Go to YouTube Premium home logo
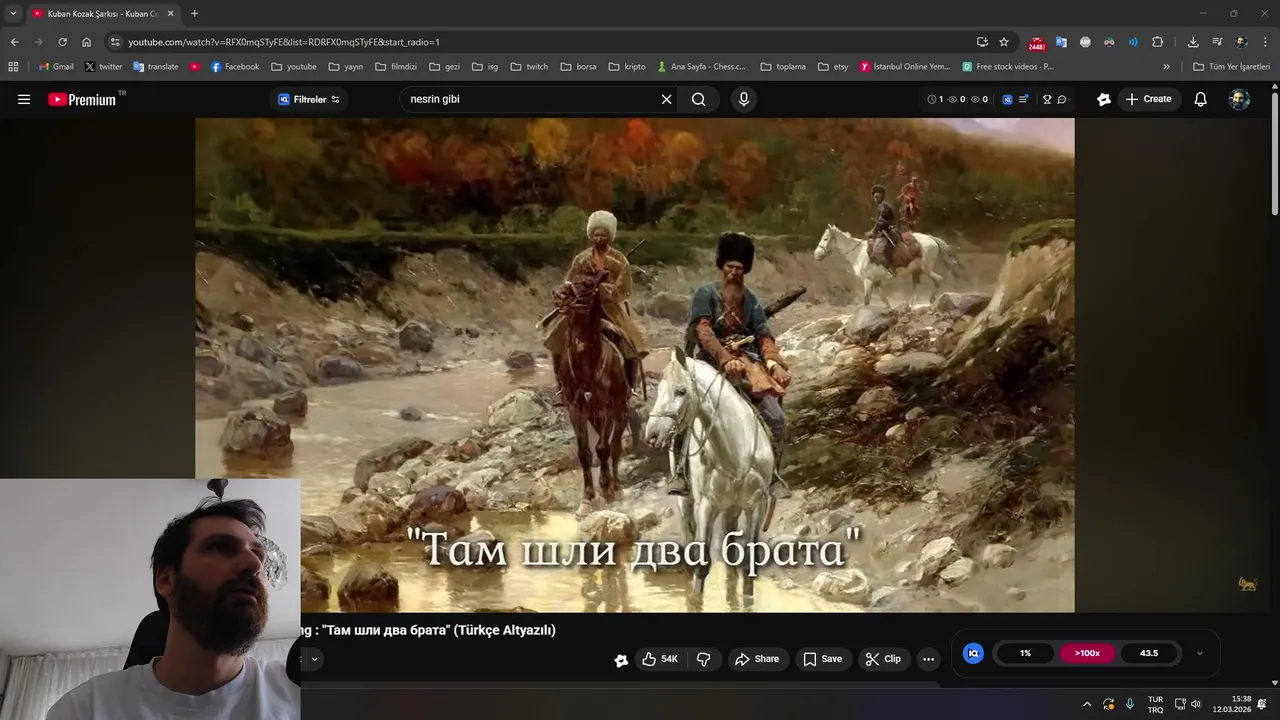 tap(82, 99)
